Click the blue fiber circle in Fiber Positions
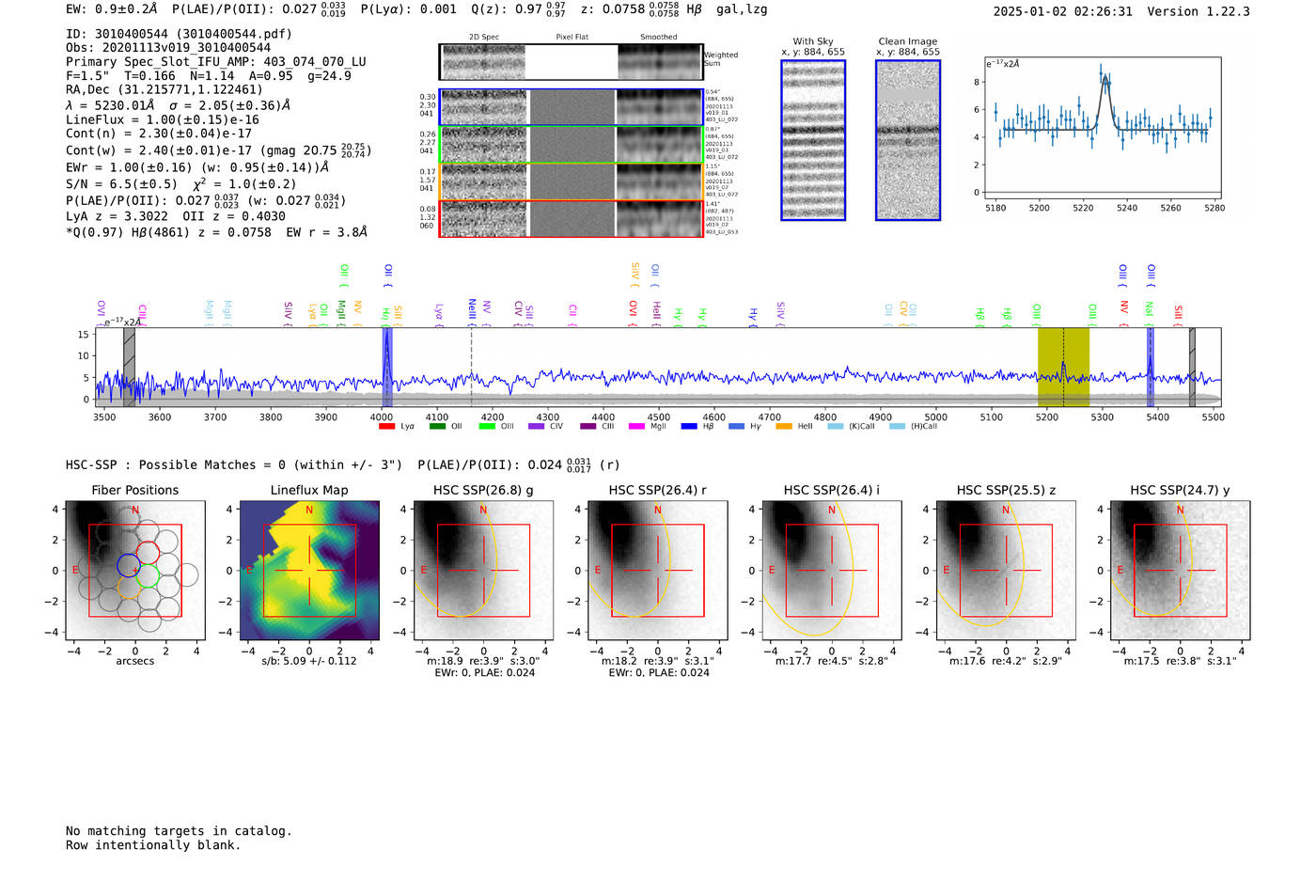The height and width of the screenshot is (896, 1316). click(x=129, y=565)
